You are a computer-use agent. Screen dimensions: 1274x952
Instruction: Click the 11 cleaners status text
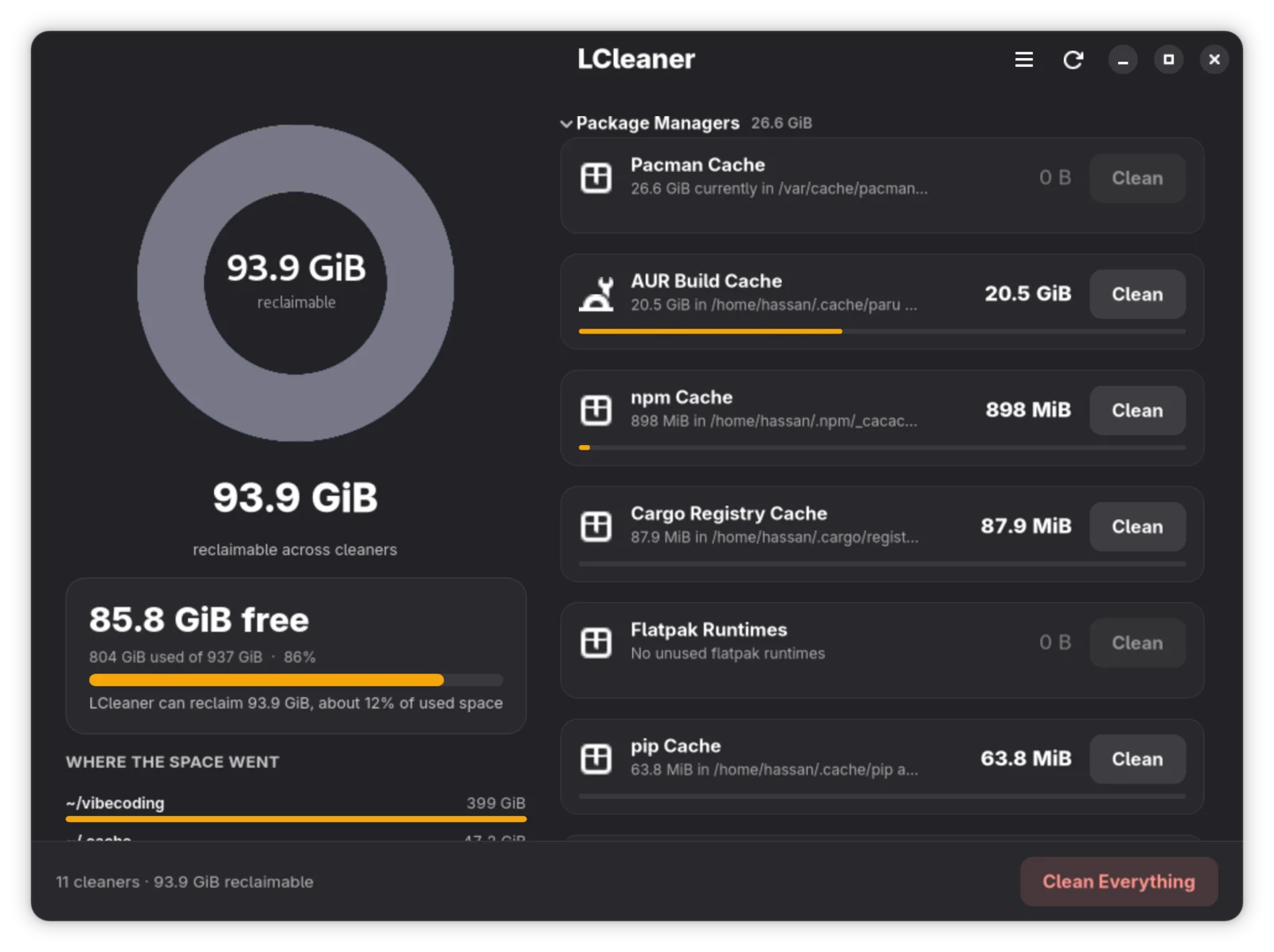tap(185, 882)
